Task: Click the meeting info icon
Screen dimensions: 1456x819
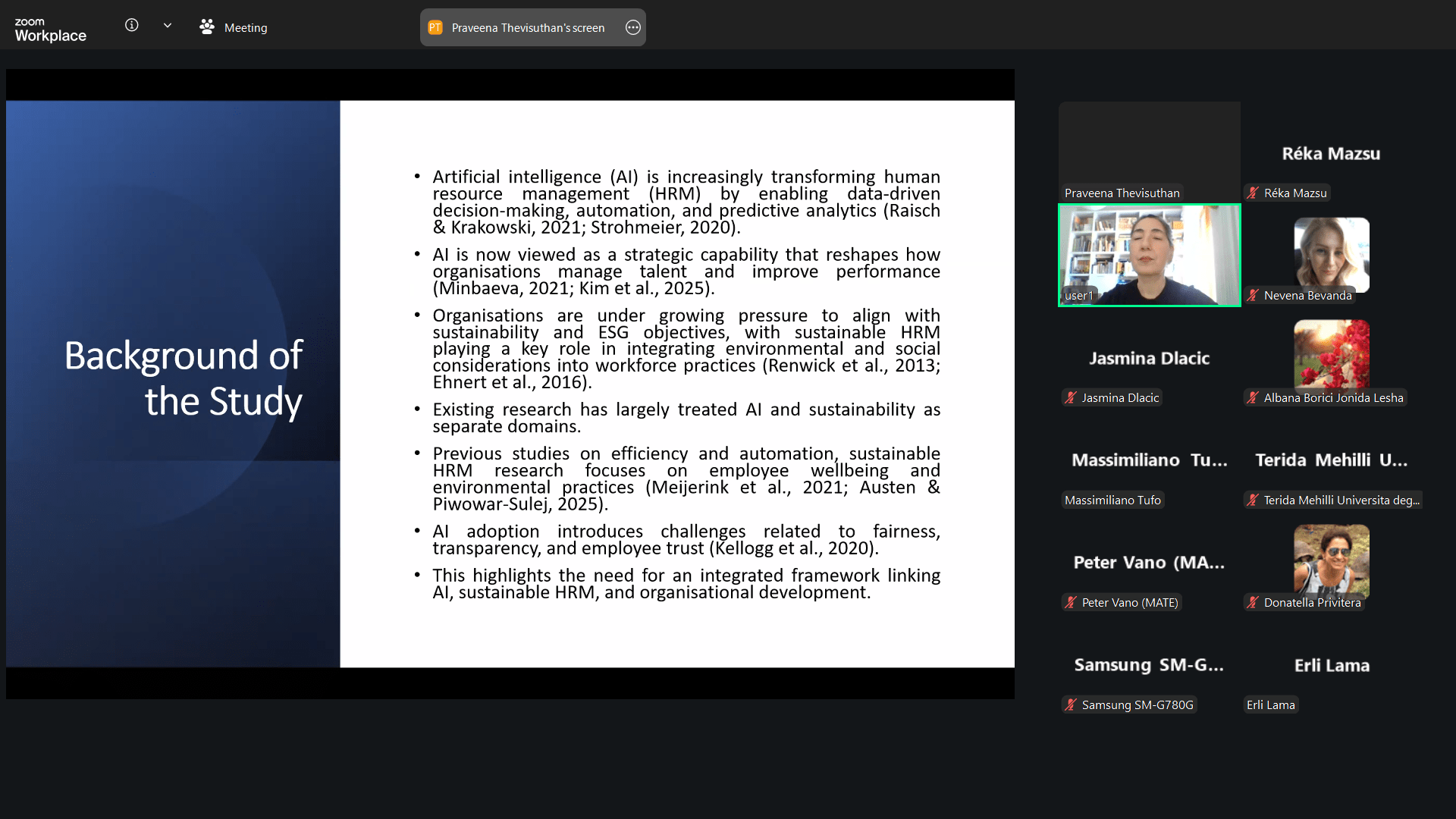Action: click(132, 26)
